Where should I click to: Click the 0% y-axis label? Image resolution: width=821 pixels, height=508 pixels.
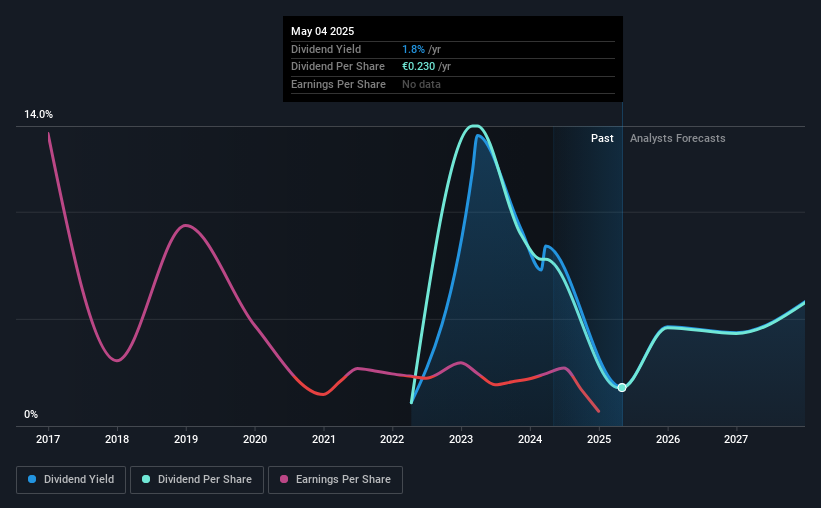(x=31, y=414)
